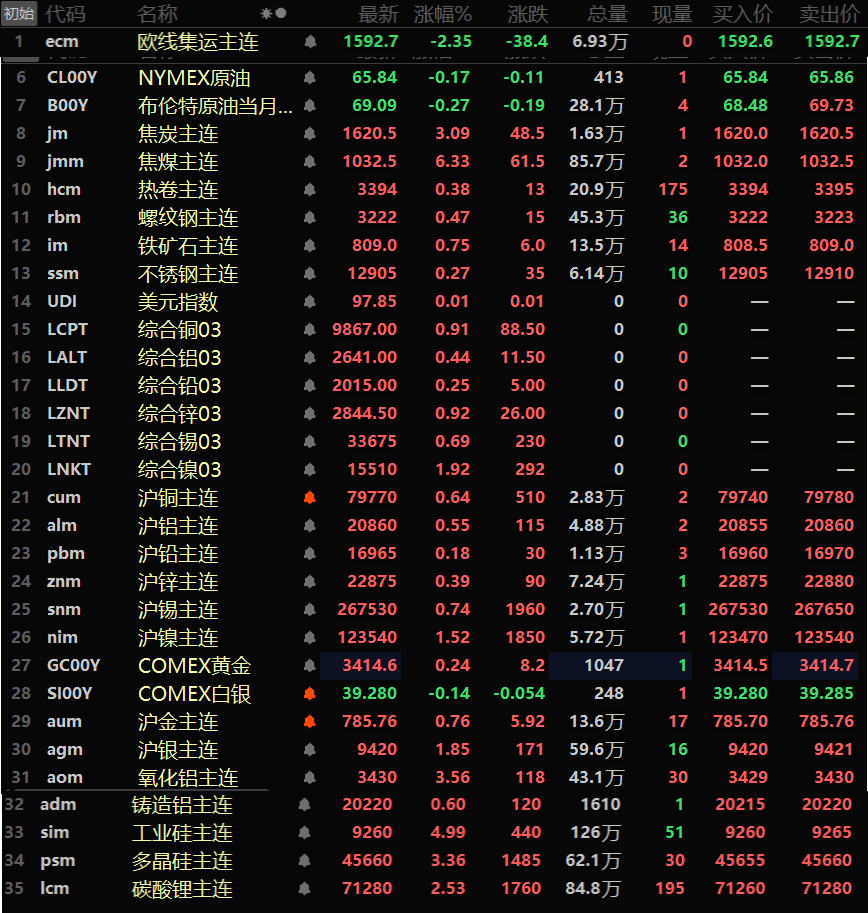This screenshot has height=913, width=868.
Task: Open the 螺纹钢主连 contract name
Action: pos(188,218)
